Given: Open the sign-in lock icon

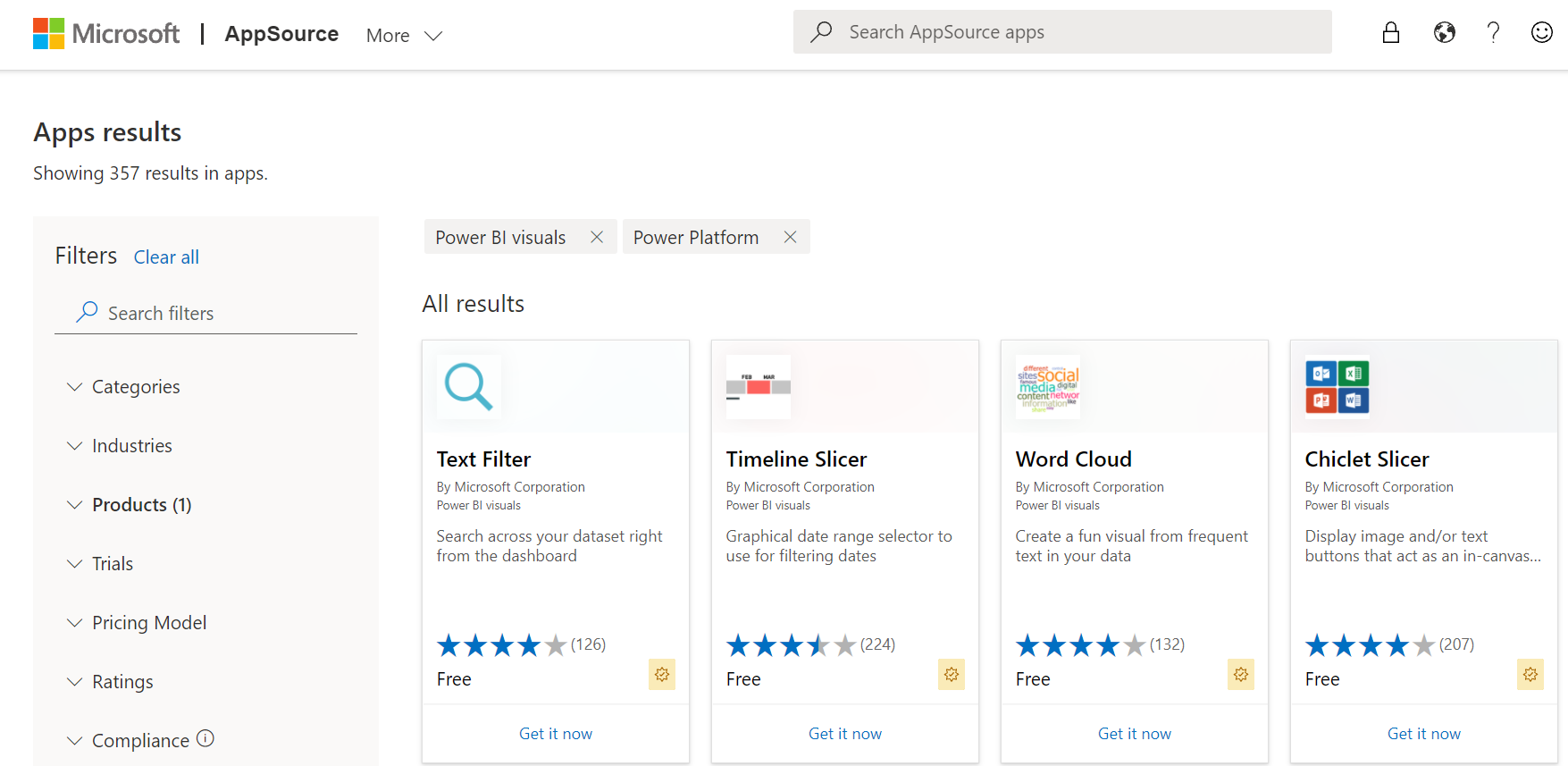Looking at the screenshot, I should tap(1390, 33).
